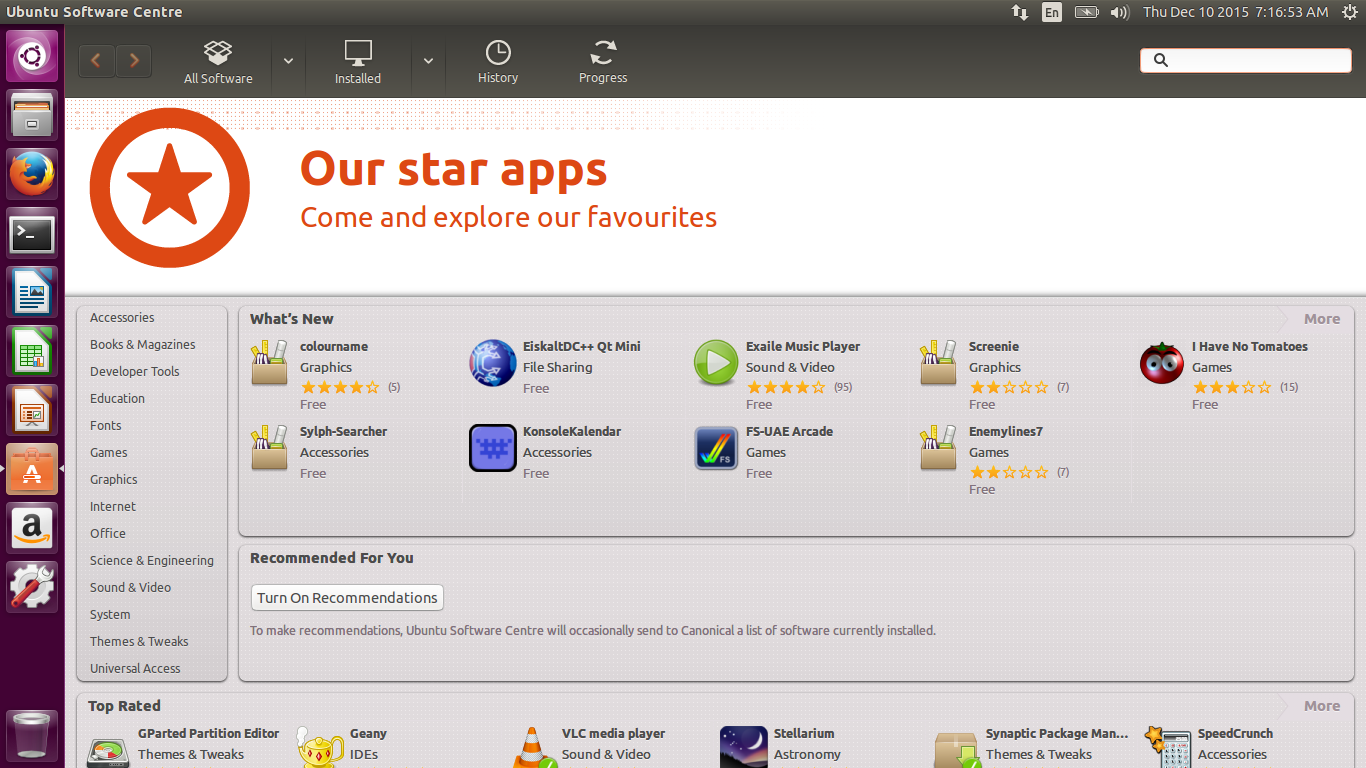Open the clock date and time menu
1366x768 pixels.
1236,12
